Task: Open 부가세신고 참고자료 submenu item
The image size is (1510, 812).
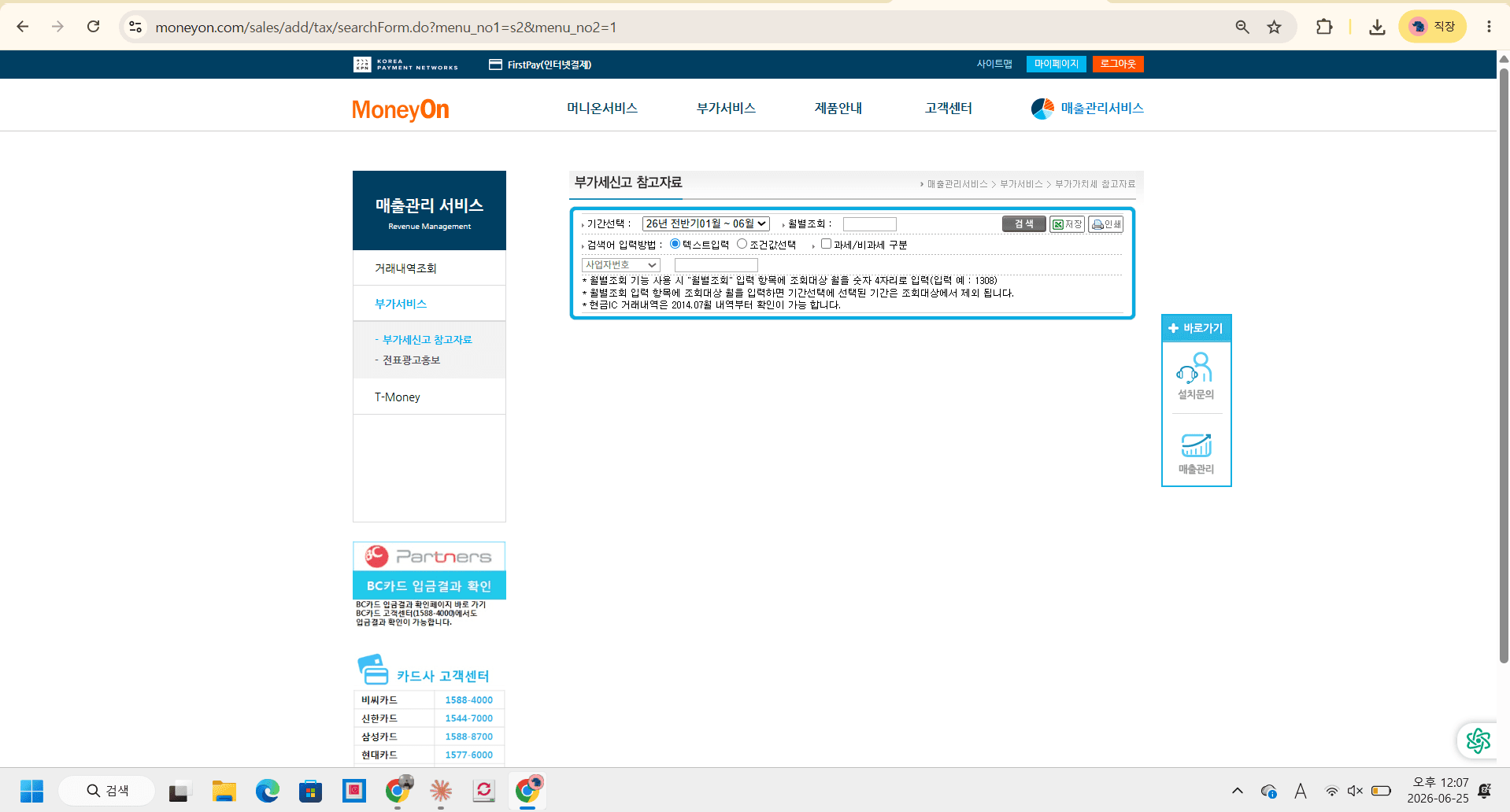Action: (x=427, y=339)
